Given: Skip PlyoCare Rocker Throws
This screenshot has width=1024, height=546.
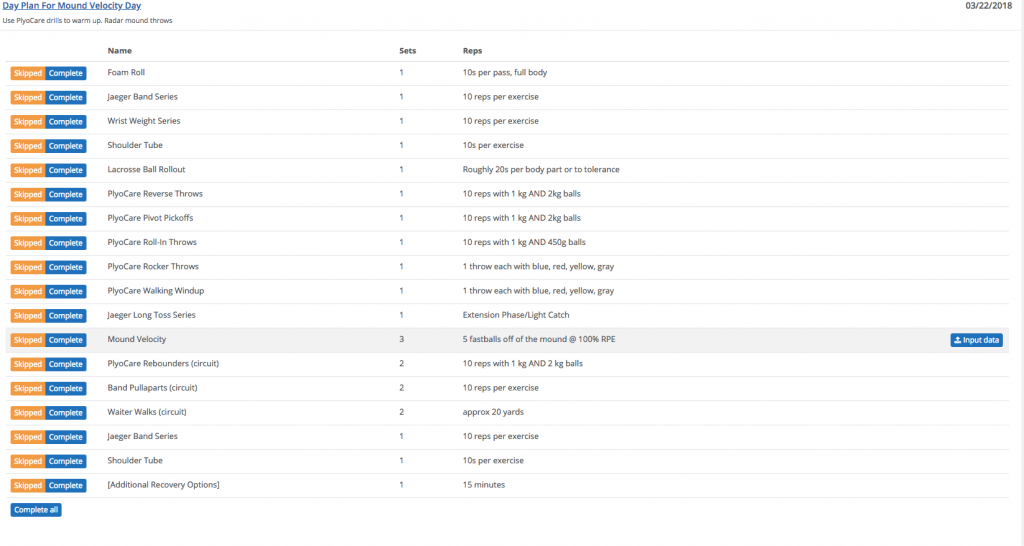Looking at the screenshot, I should click(x=28, y=267).
